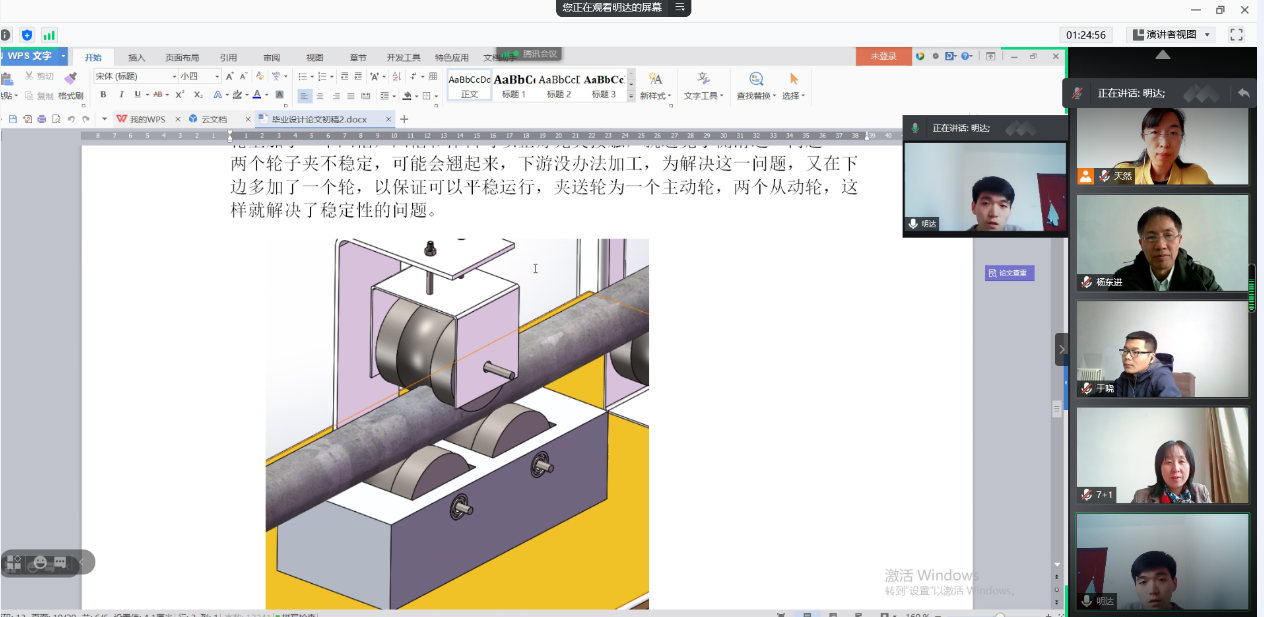Open the 演讲者视图 view dropdown
The image size is (1264, 617).
pyautogui.click(x=1171, y=34)
